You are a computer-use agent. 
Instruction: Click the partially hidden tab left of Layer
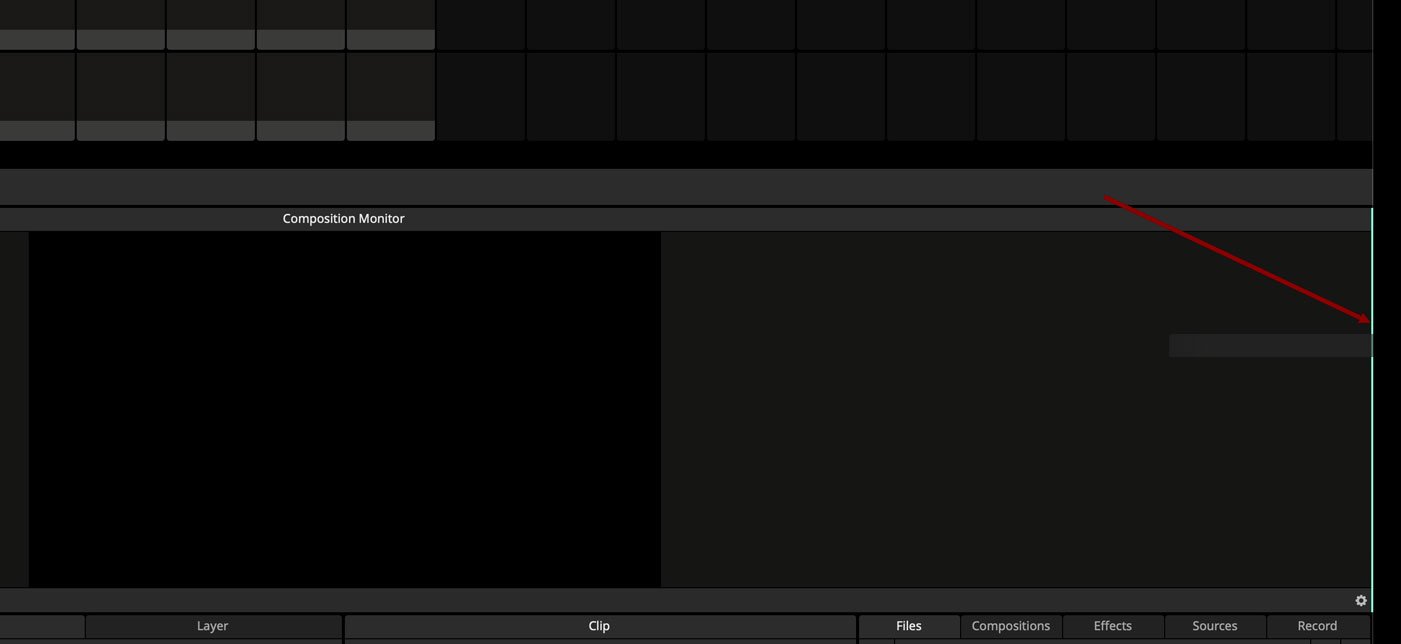click(x=41, y=626)
